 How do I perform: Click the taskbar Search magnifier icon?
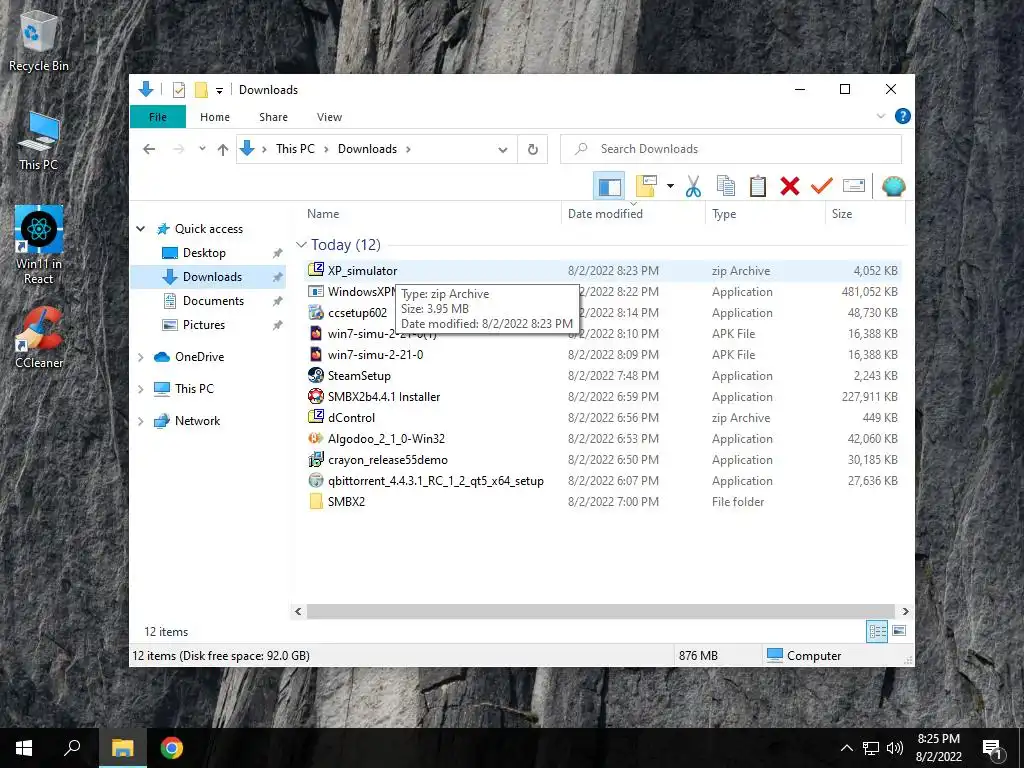click(x=72, y=748)
